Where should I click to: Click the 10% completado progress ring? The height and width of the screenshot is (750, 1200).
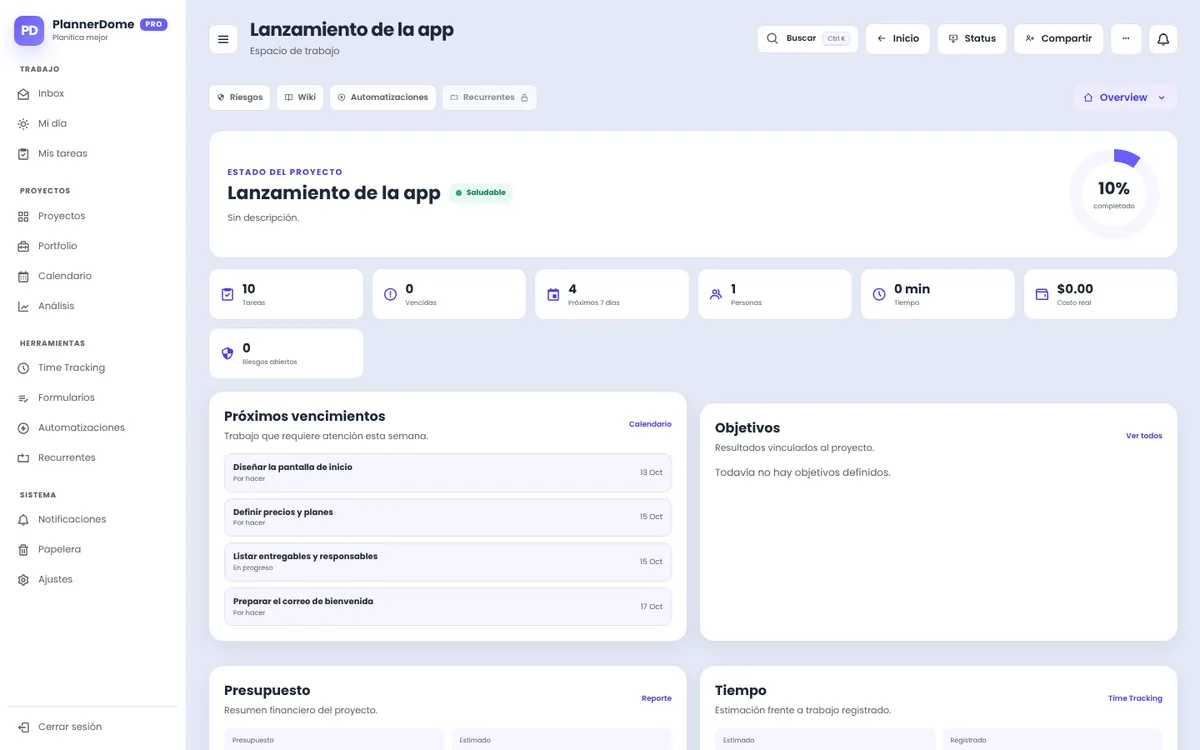1114,194
